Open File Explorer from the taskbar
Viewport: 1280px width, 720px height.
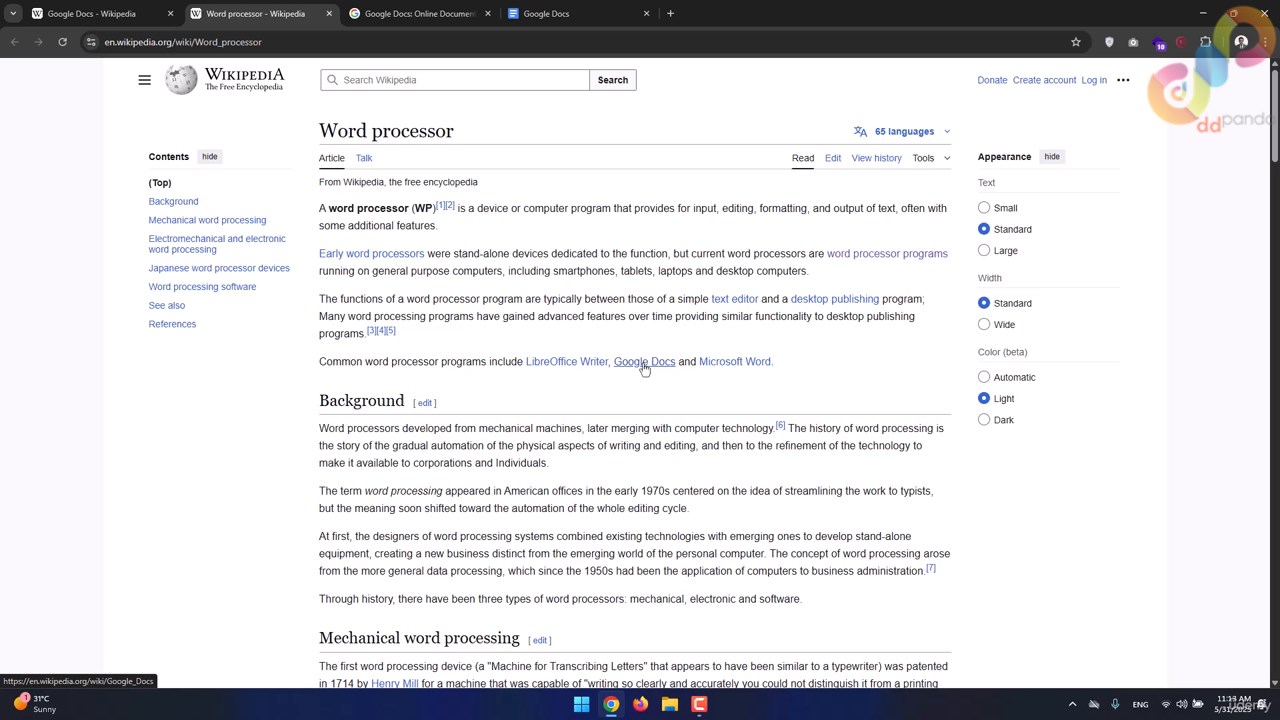click(670, 704)
